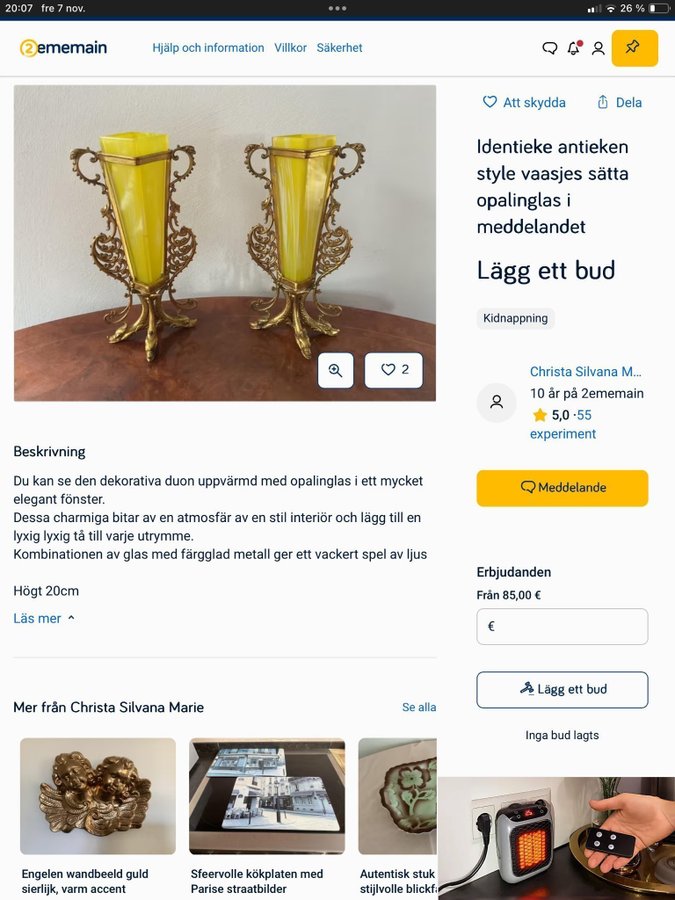Open the Villkor menu item

click(x=290, y=48)
